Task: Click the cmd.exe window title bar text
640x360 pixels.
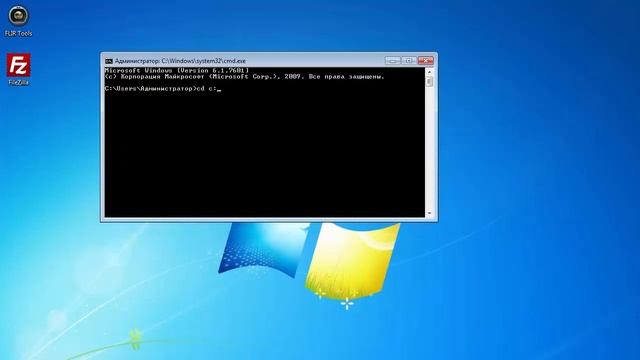Action: click(180, 61)
